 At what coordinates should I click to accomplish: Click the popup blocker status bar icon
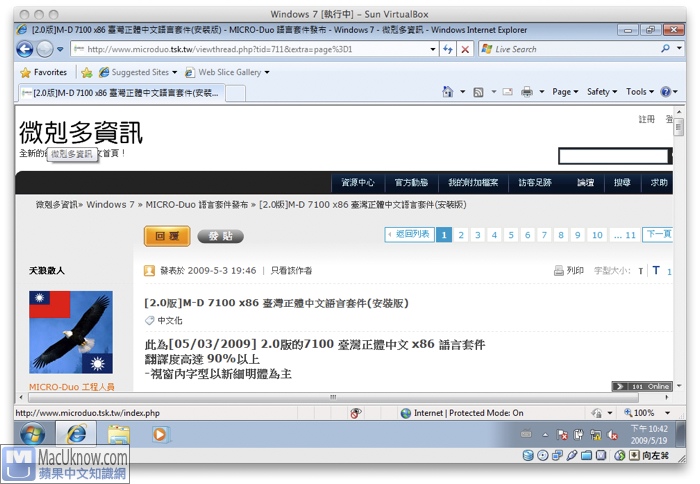coord(355,413)
